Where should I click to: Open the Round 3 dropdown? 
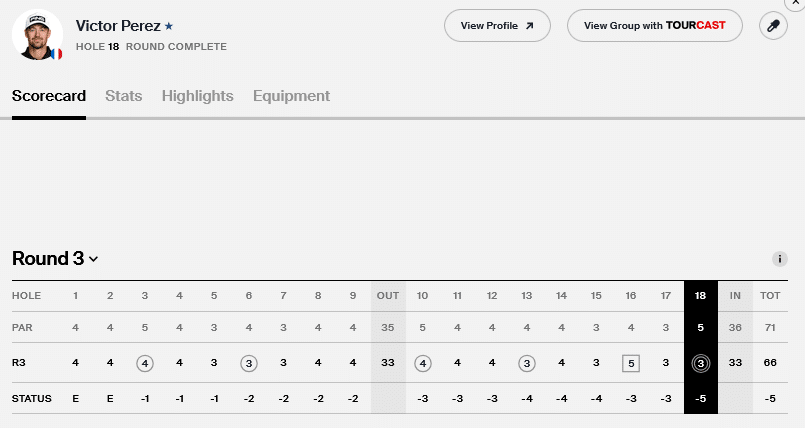pyautogui.click(x=54, y=259)
